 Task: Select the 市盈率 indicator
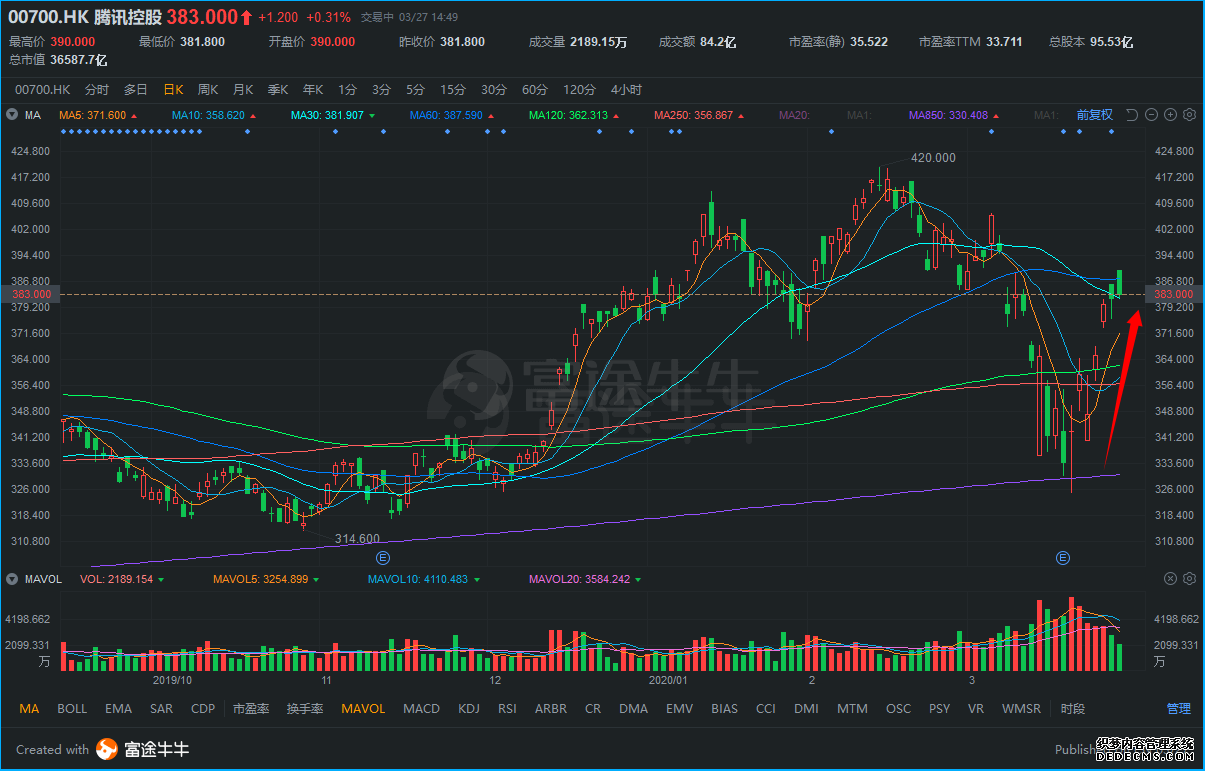click(x=251, y=709)
